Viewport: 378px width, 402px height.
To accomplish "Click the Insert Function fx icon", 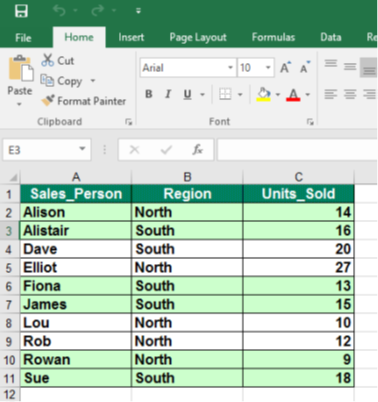I will coord(198,150).
